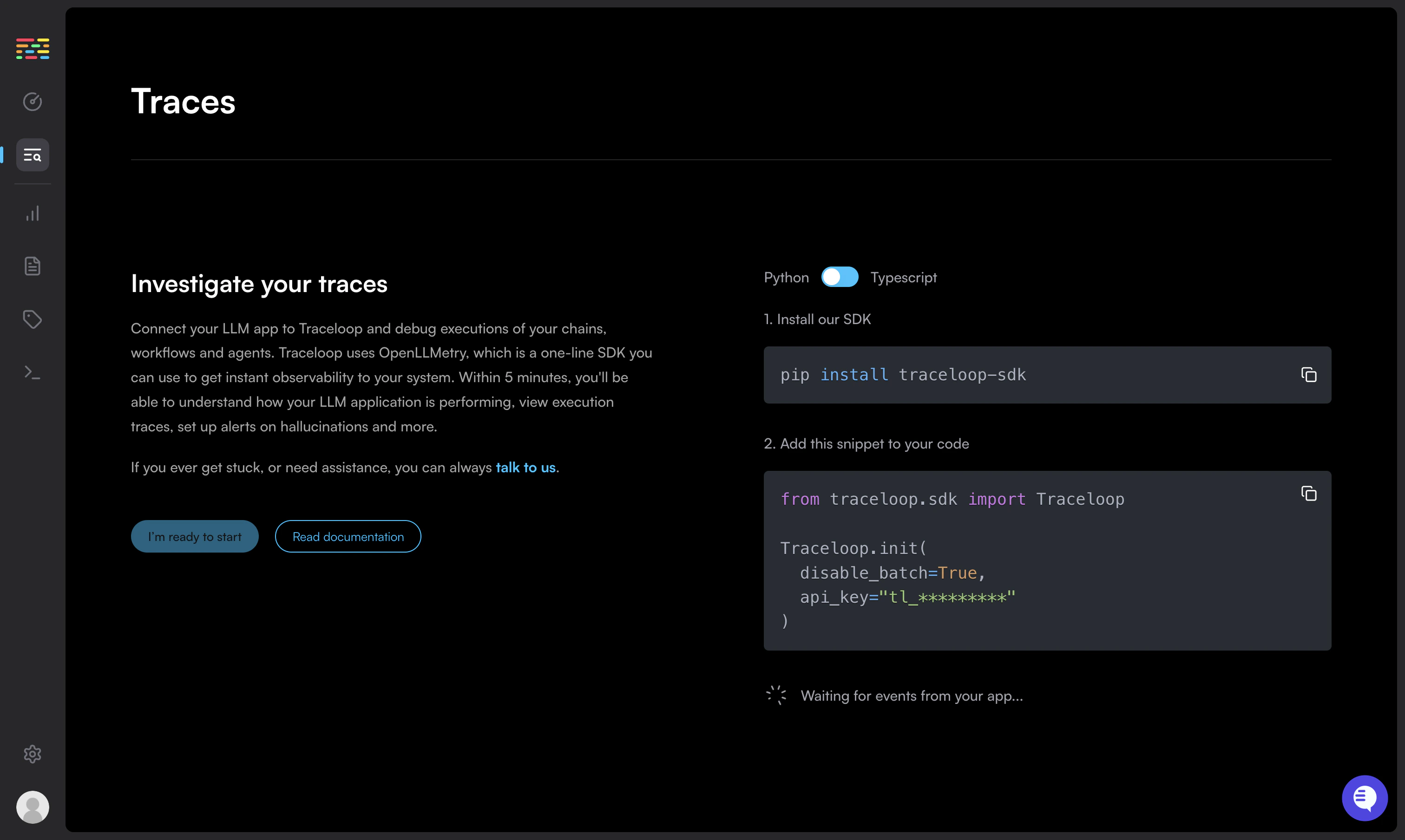Select the Traces search sidebar icon
The image size is (1405, 840).
pyautogui.click(x=32, y=155)
